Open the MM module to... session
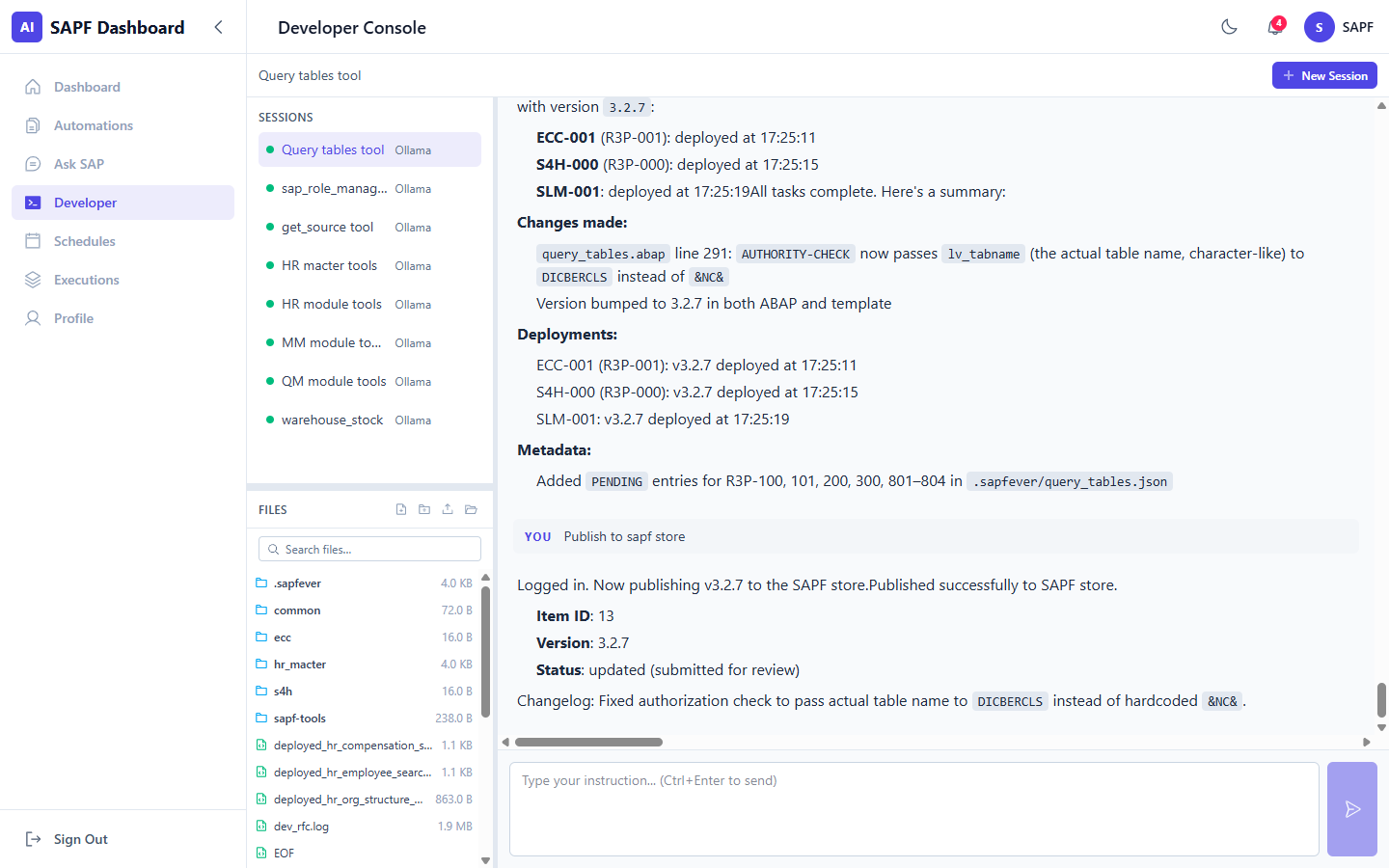1389x868 pixels. 369,342
